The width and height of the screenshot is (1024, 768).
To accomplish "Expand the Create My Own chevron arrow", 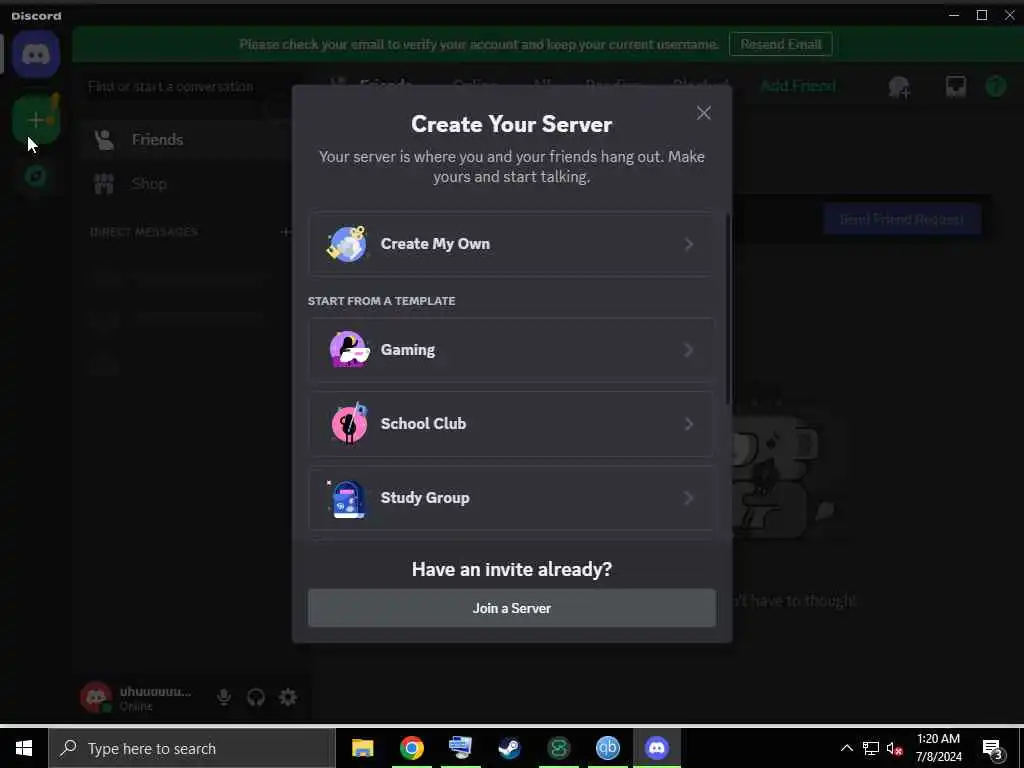I will click(x=688, y=244).
